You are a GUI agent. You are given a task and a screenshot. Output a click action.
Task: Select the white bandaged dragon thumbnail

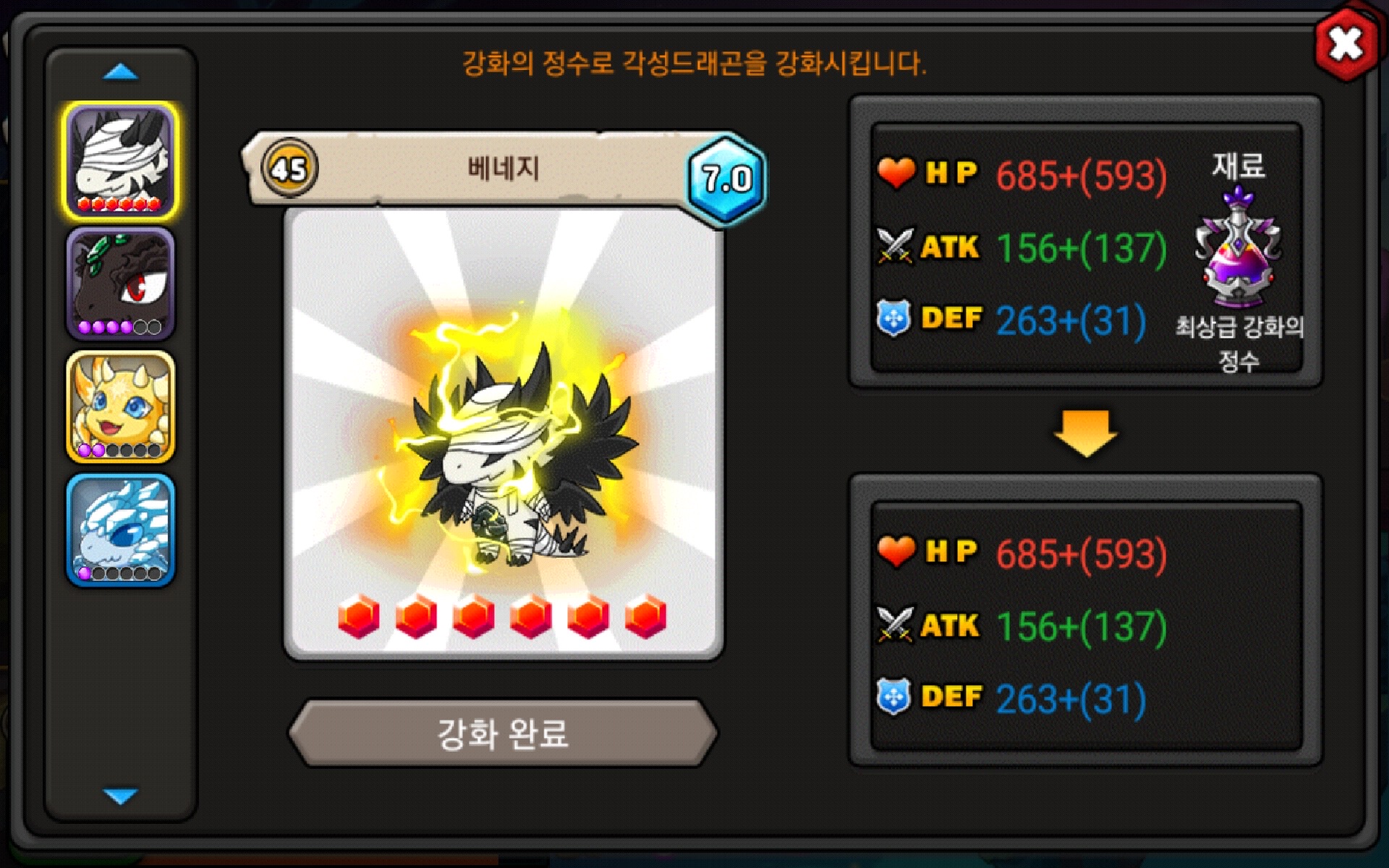coord(120,161)
